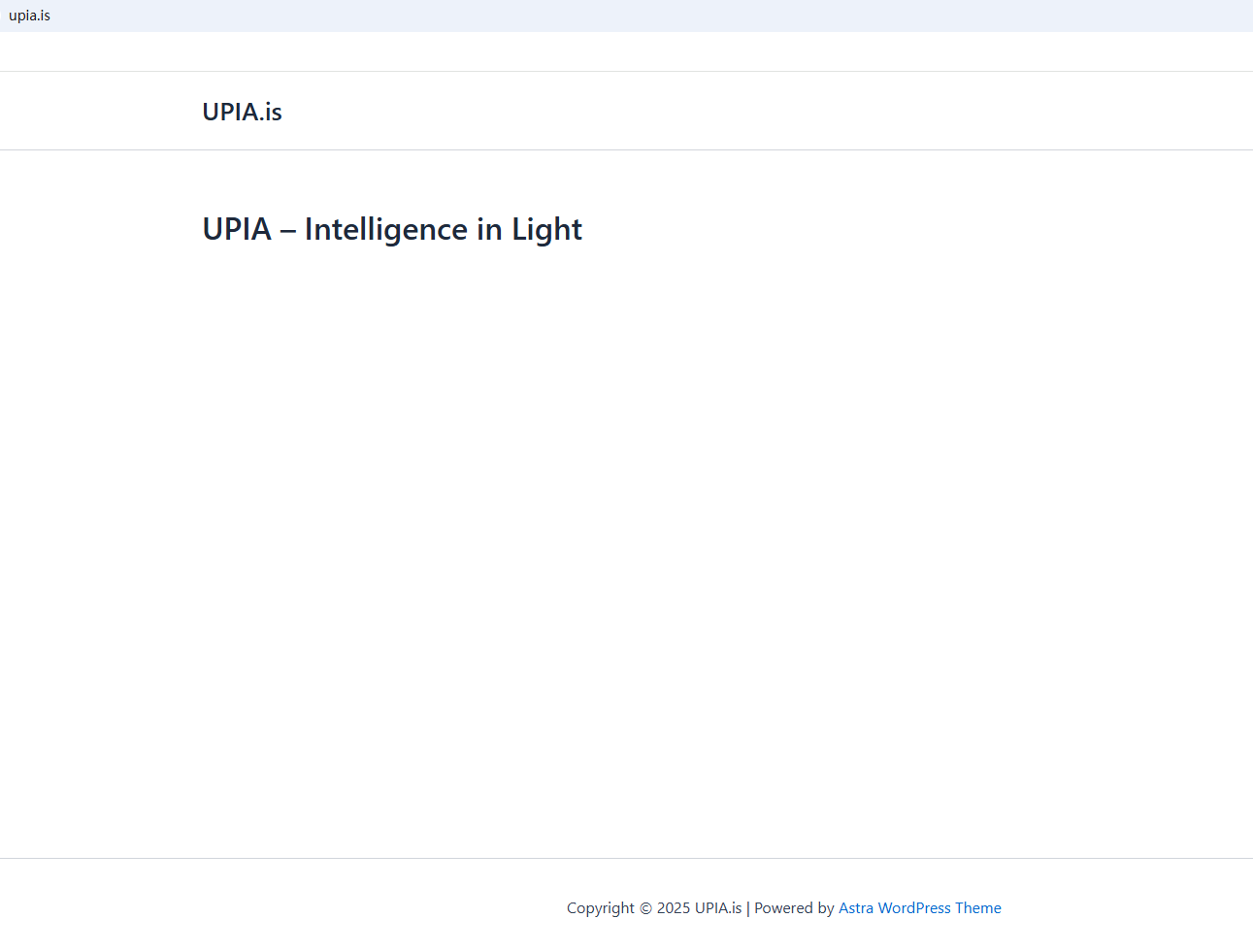Click the 'Powered by' footer text
The image size is (1253, 952).
pyautogui.click(x=794, y=908)
